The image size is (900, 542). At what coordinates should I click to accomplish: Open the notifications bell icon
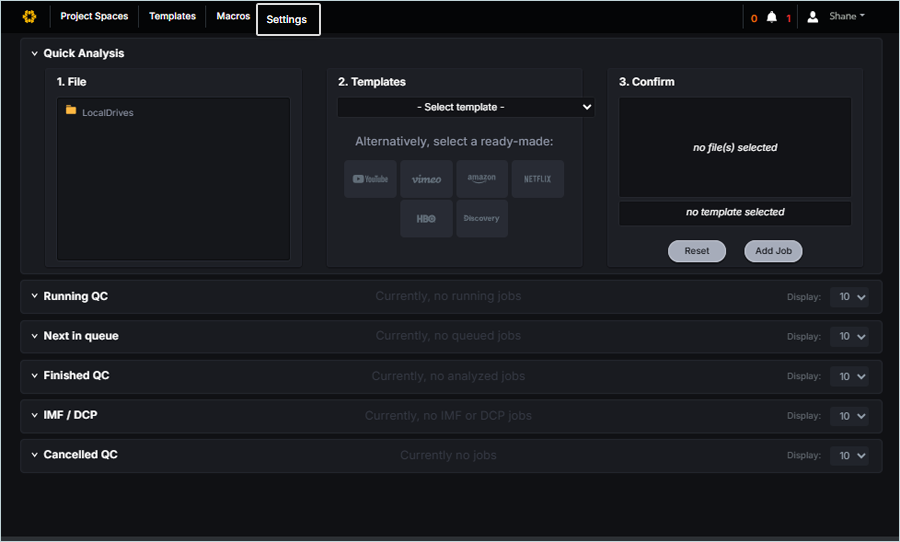point(771,18)
